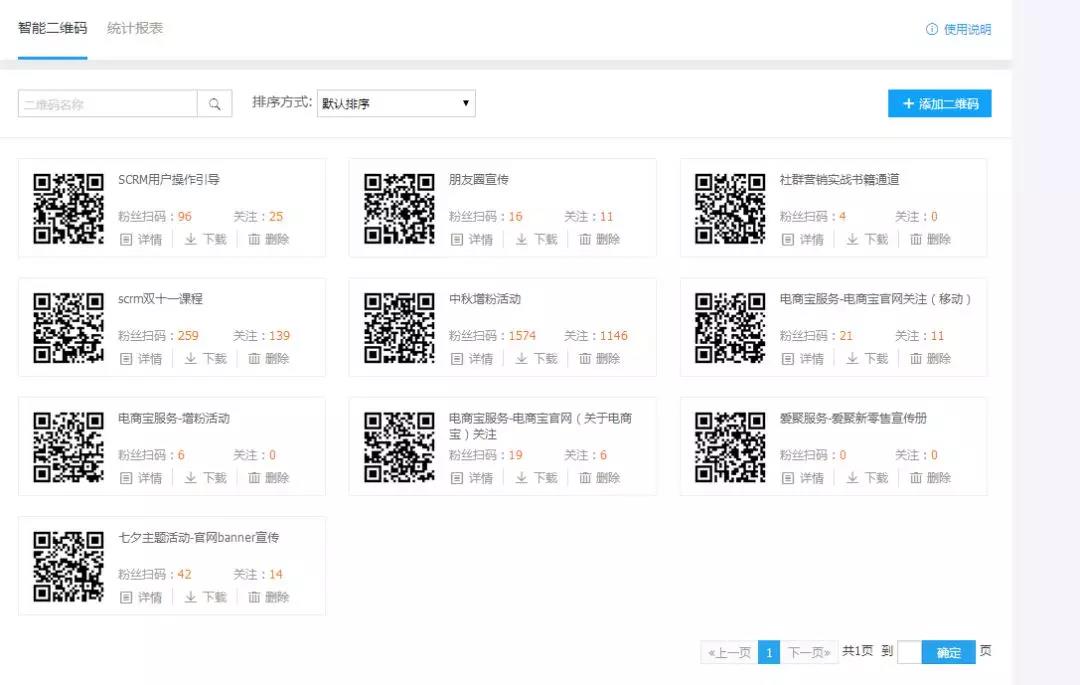Open 详情 for scrm双十一课程 card
The image size is (1080, 685).
[x=141, y=358]
